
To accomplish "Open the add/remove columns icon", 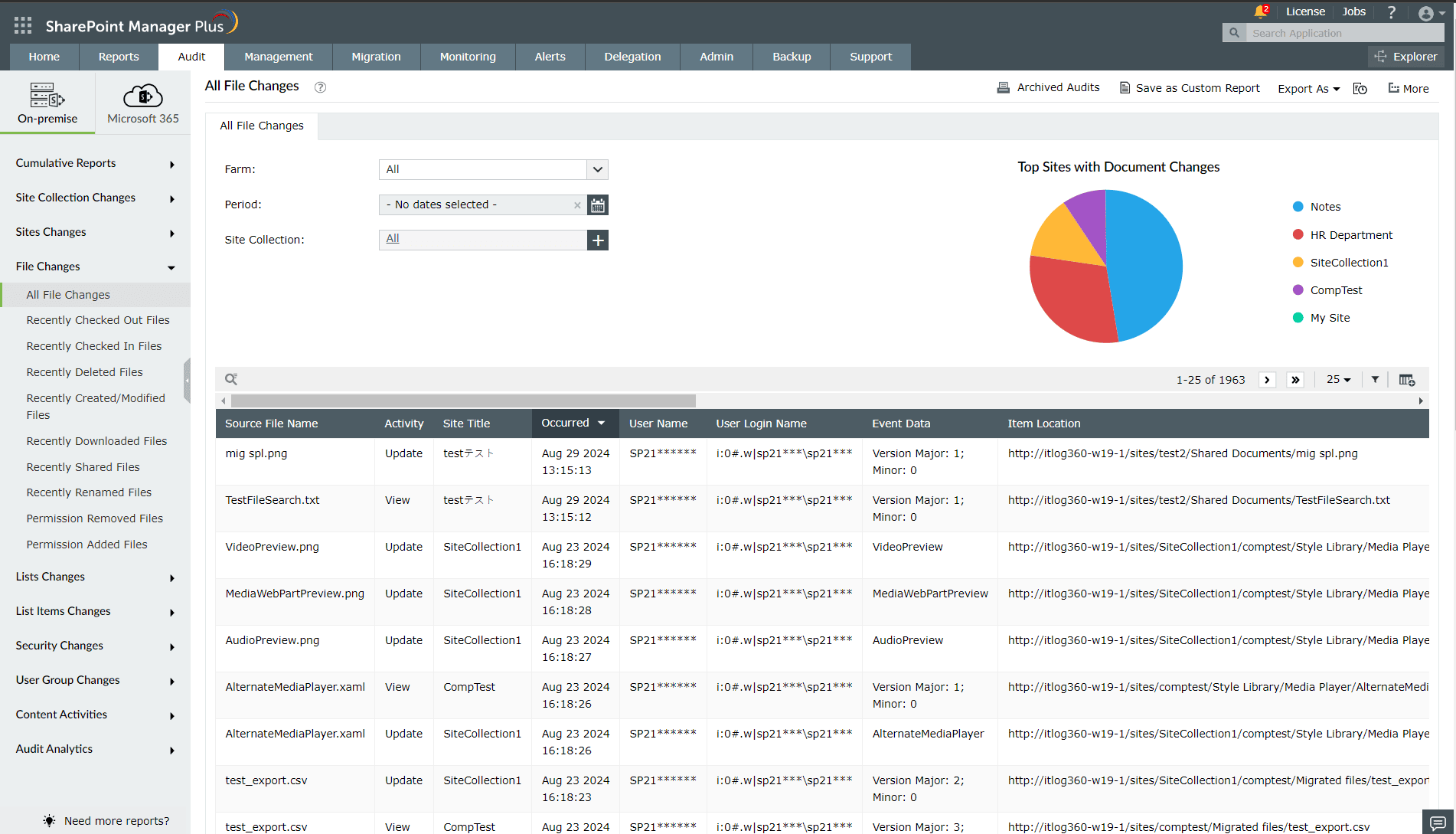I will (1407, 380).
